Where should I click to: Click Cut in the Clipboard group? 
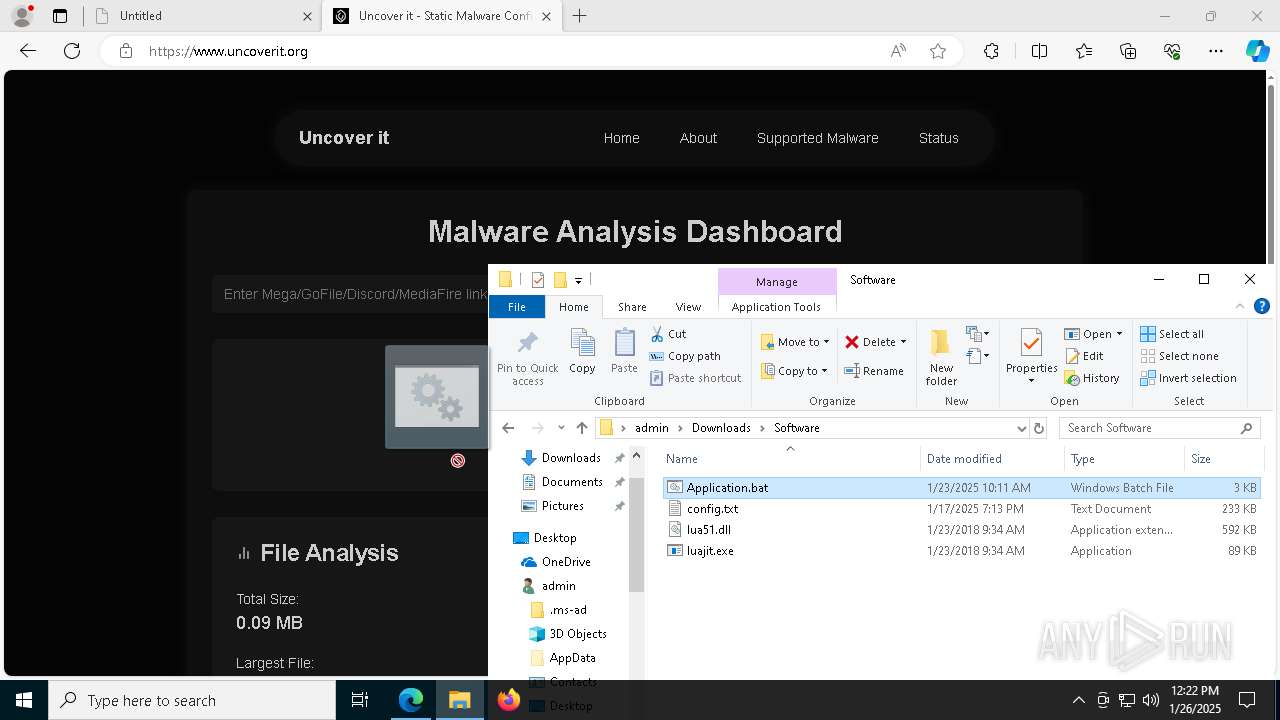point(668,334)
